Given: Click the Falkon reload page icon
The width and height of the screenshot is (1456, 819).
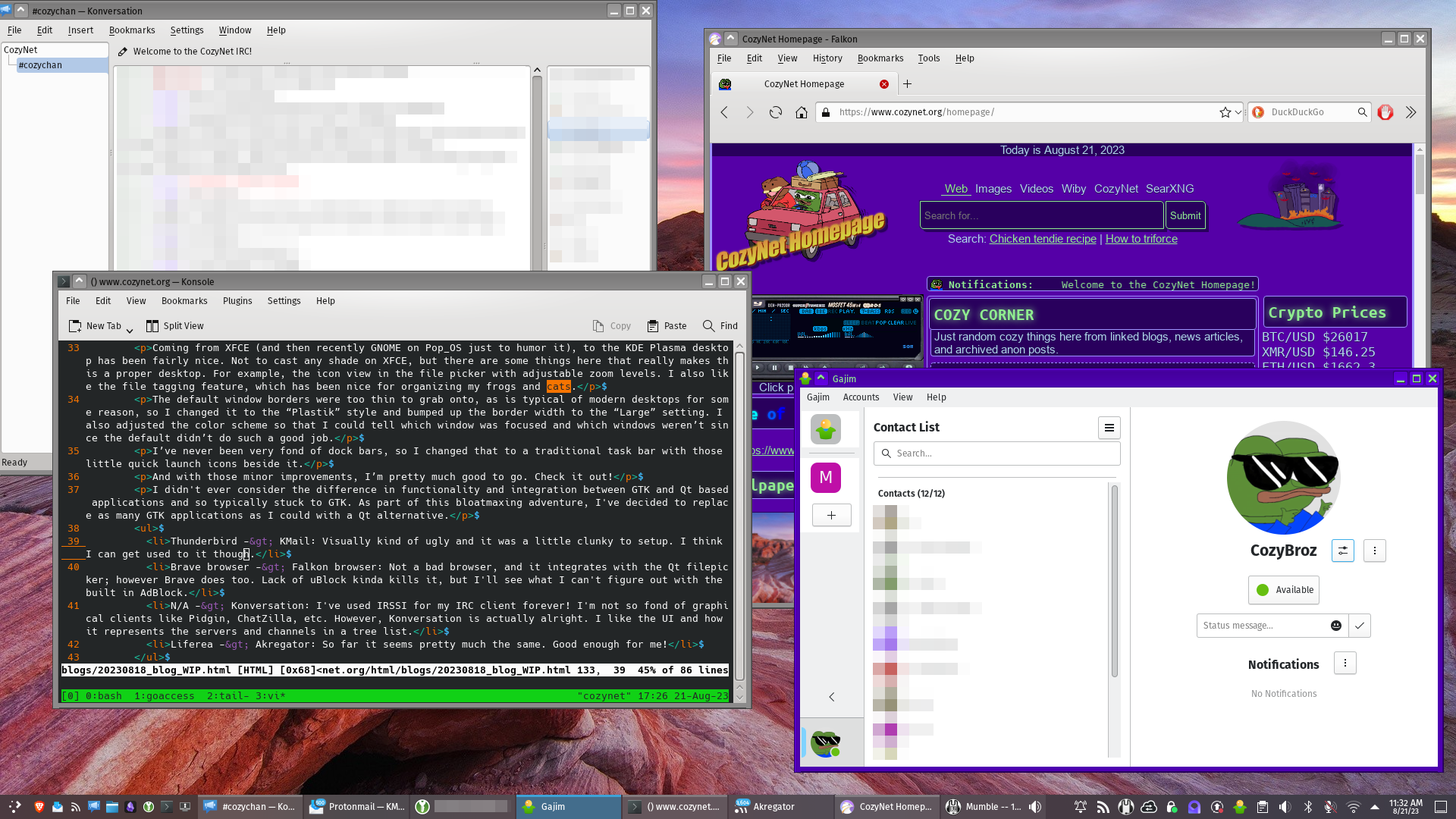Looking at the screenshot, I should coord(775,112).
